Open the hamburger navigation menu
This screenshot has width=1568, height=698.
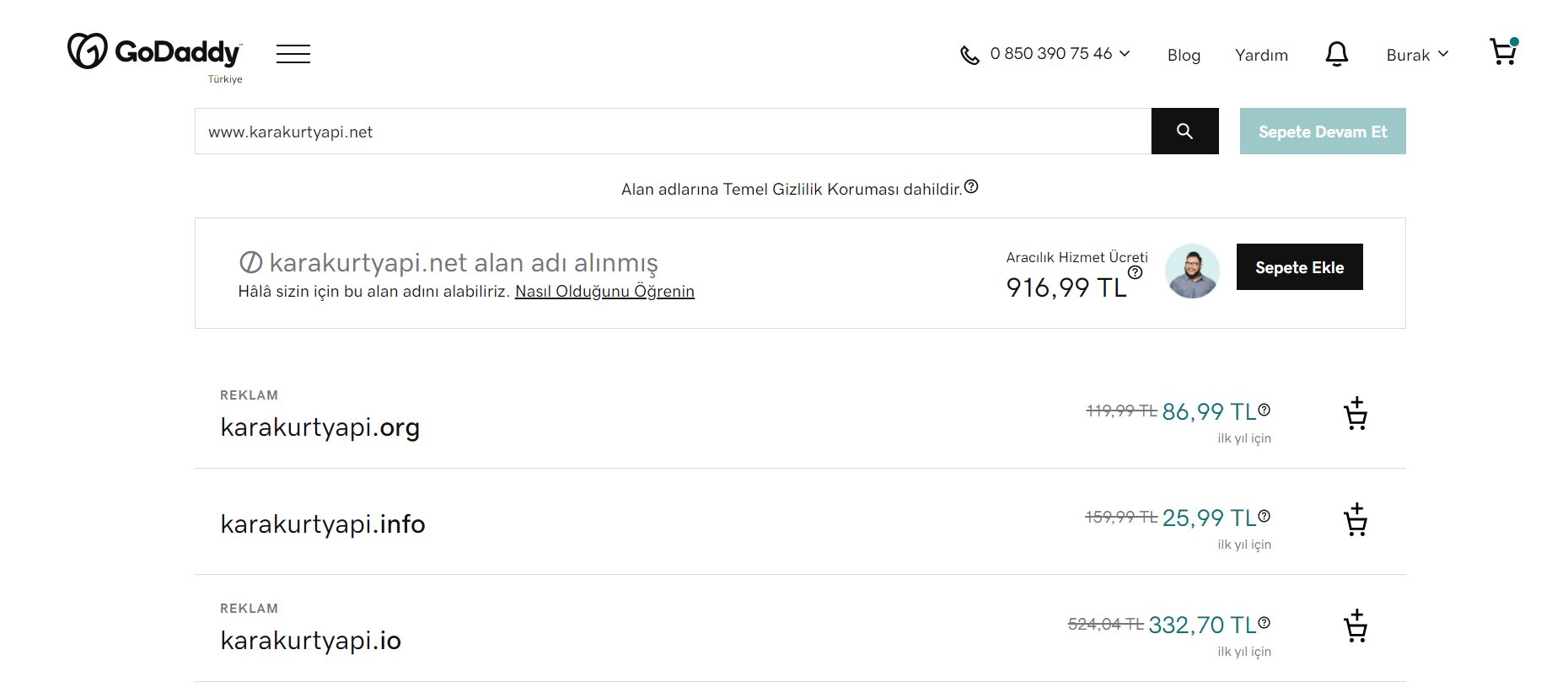coord(293,54)
